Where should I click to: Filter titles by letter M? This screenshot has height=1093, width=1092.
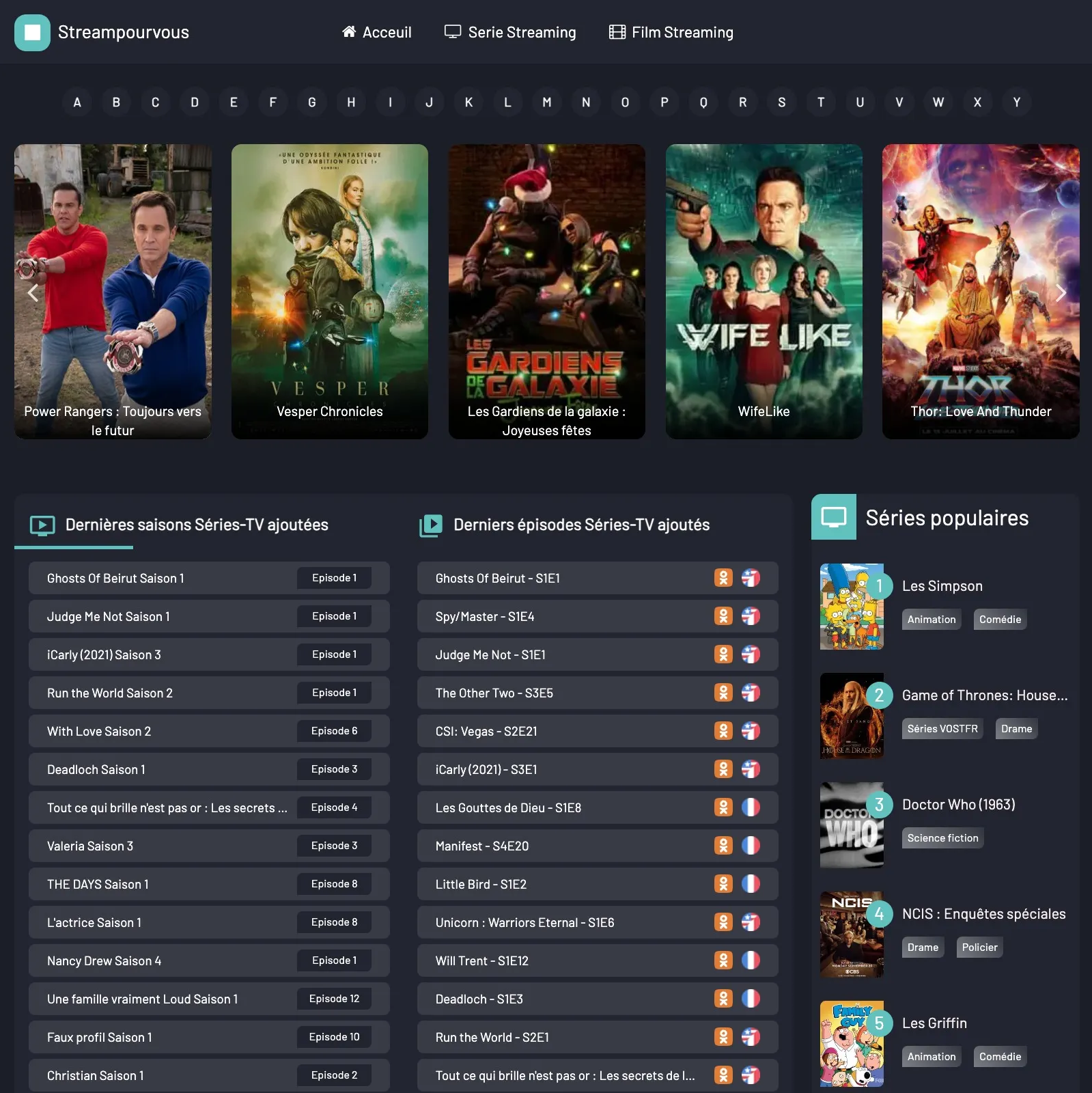(x=547, y=102)
